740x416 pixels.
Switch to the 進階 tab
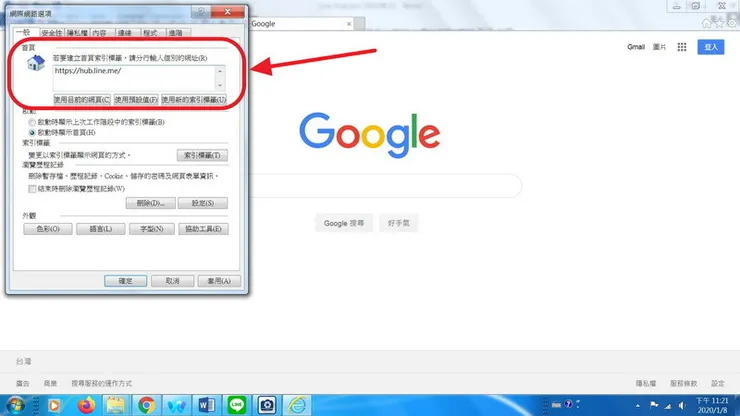pyautogui.click(x=176, y=33)
